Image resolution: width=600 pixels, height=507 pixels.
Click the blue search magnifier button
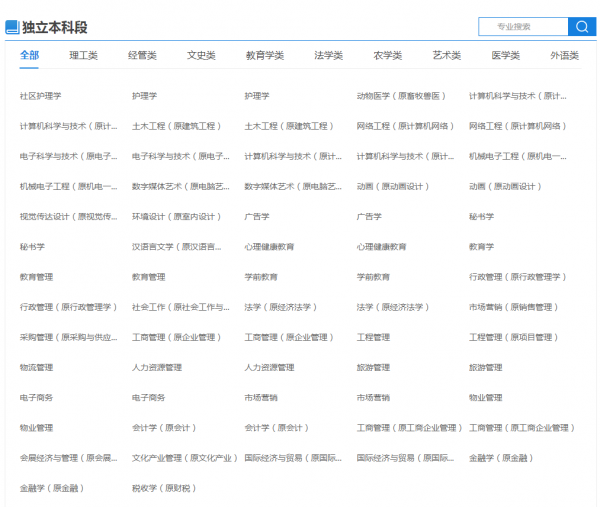582,27
